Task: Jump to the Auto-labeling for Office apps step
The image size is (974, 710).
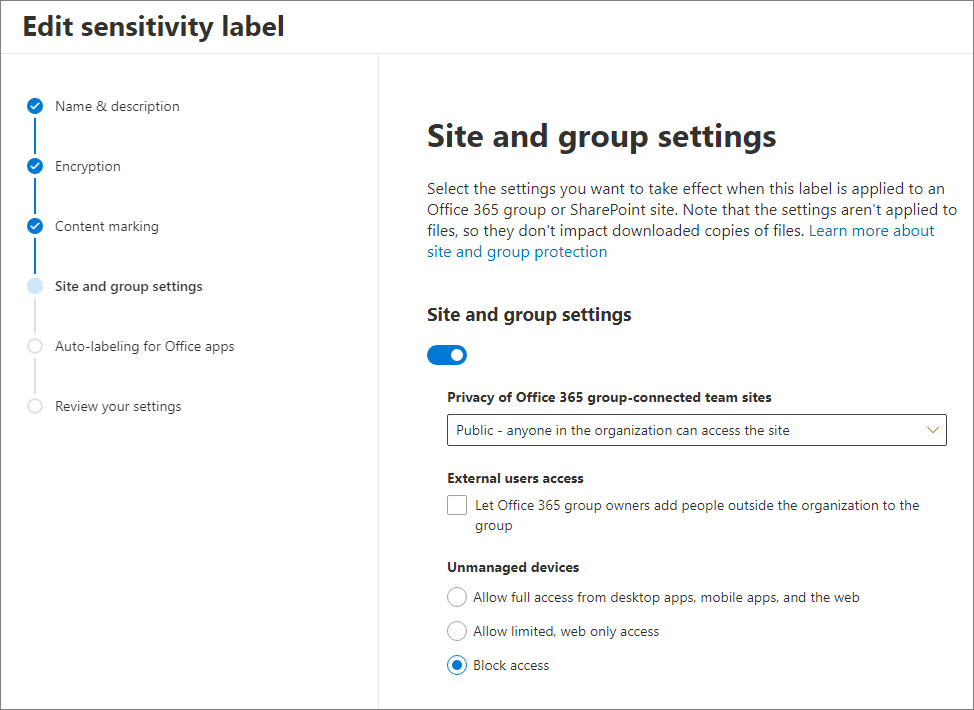Action: 145,346
